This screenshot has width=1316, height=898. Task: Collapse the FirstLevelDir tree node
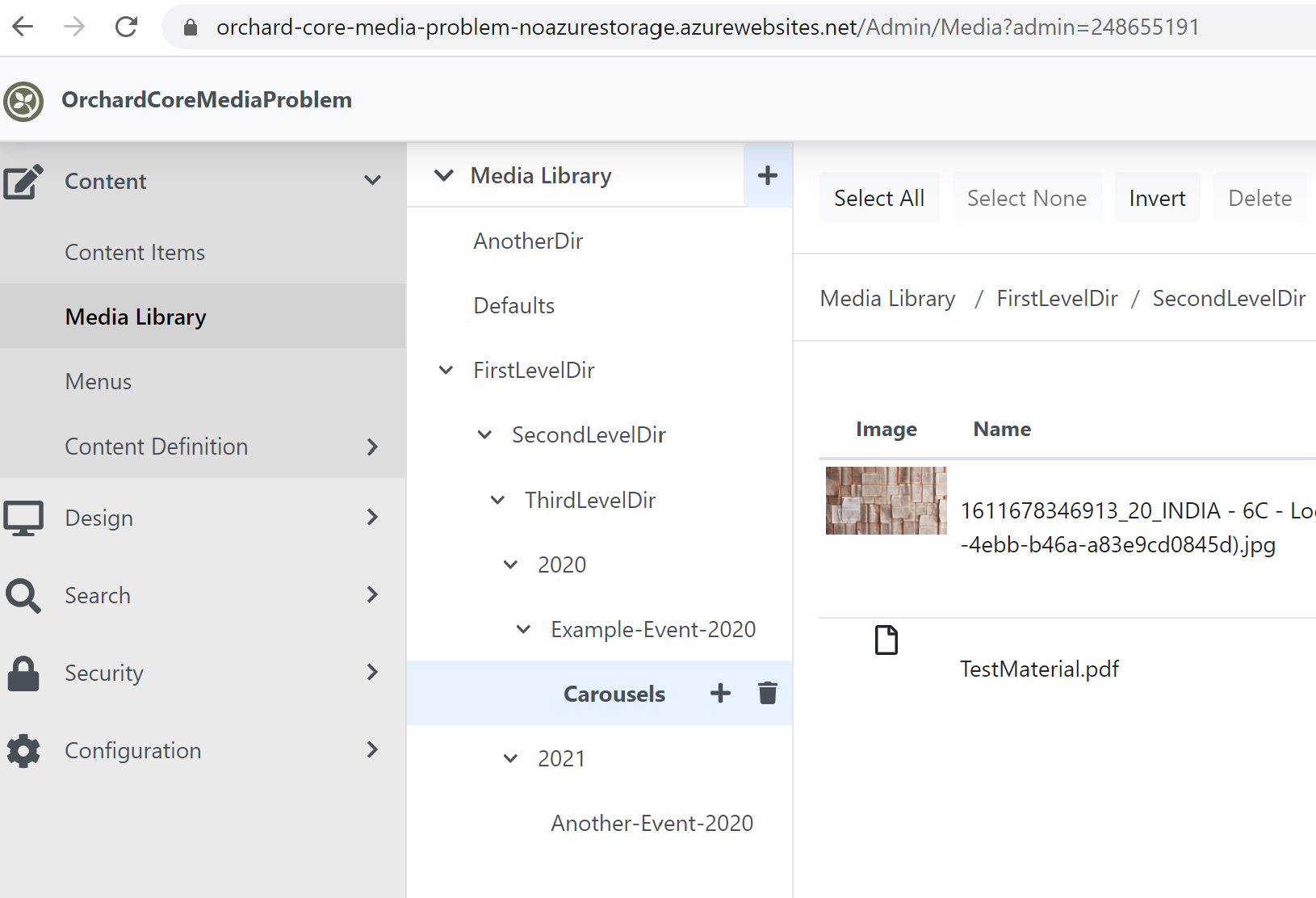(446, 370)
